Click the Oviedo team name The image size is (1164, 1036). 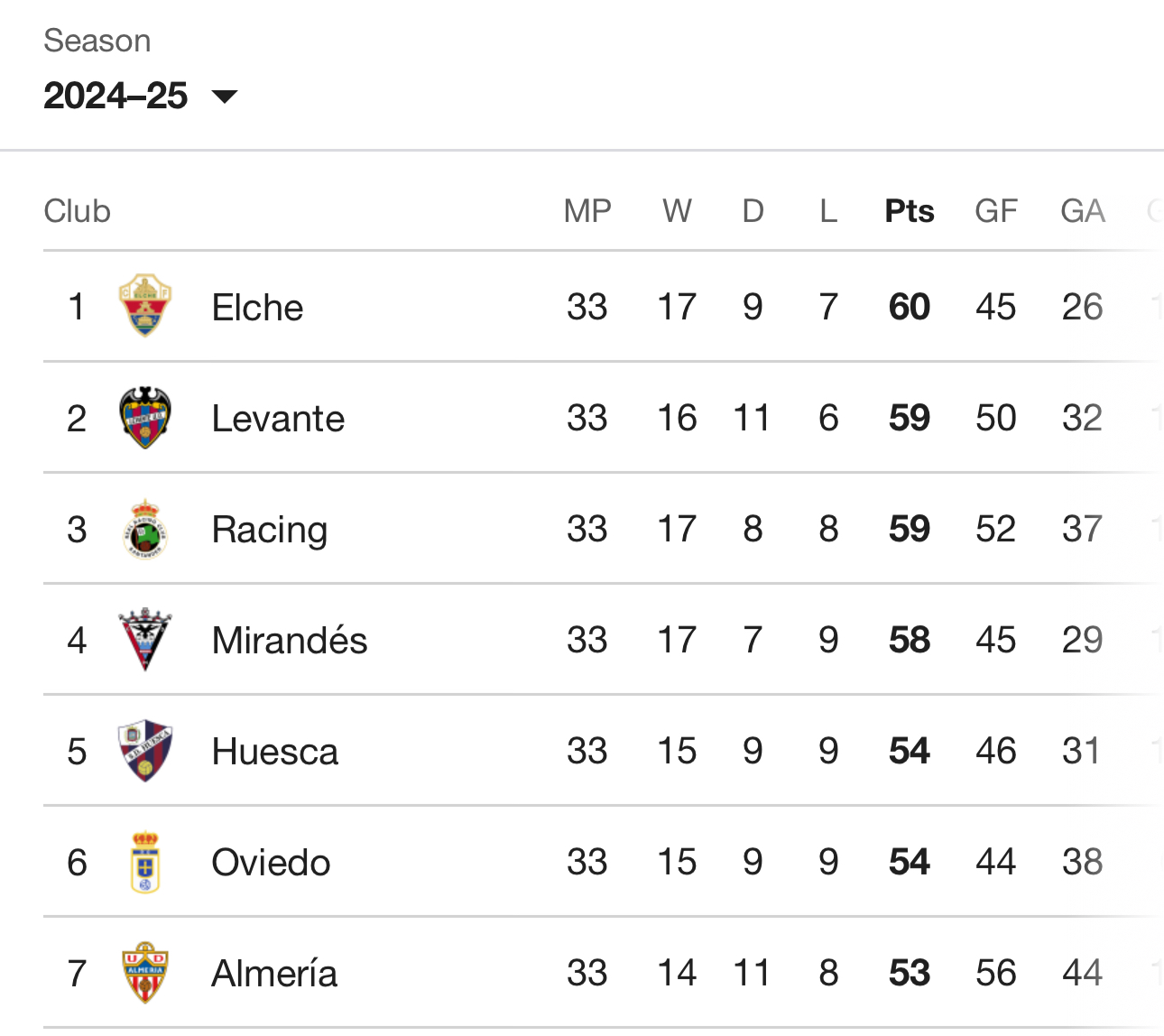coord(271,863)
